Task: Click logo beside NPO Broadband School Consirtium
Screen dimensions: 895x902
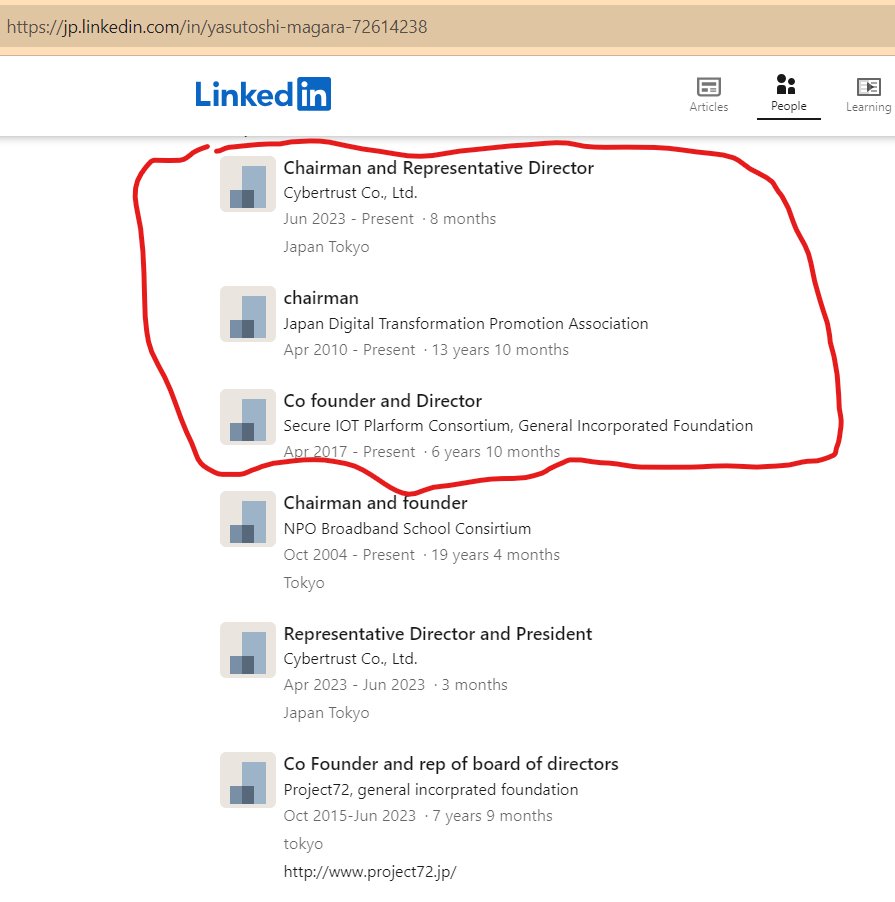Action: click(x=248, y=519)
